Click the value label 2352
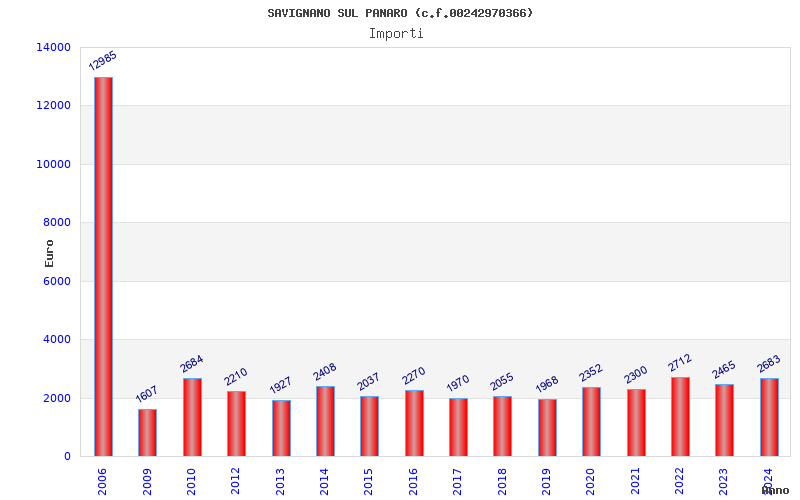 point(590,373)
